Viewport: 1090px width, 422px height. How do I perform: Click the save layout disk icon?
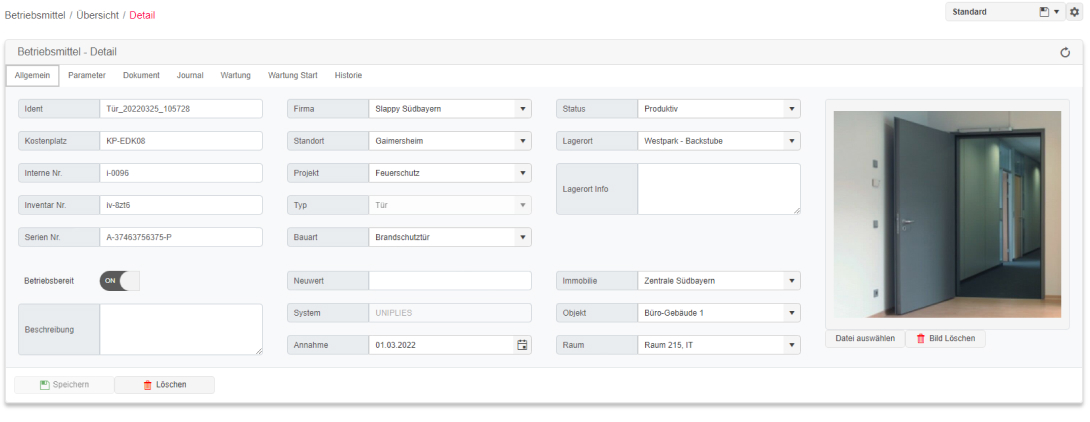coord(1043,12)
